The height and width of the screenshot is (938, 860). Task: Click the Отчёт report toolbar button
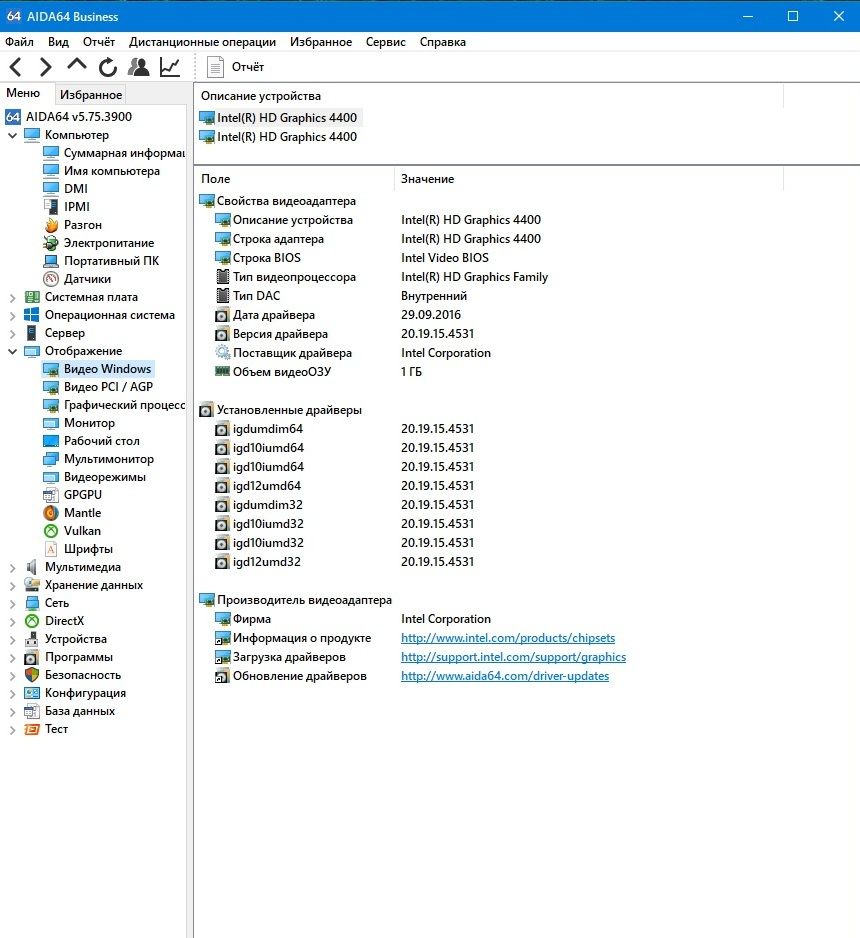pyautogui.click(x=236, y=67)
